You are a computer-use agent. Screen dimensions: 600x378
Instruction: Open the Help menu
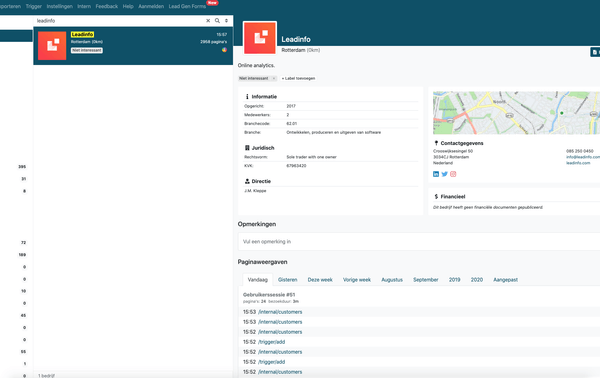[x=128, y=6]
